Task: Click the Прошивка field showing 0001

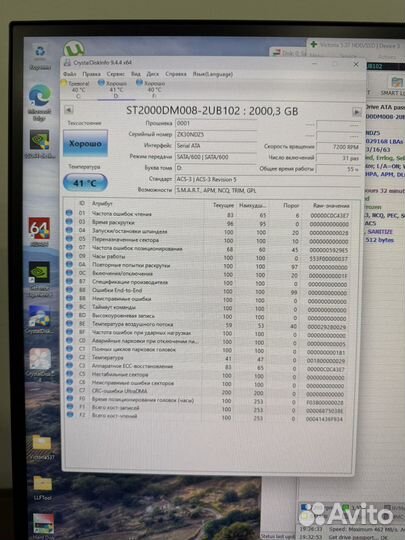Action: (216, 123)
